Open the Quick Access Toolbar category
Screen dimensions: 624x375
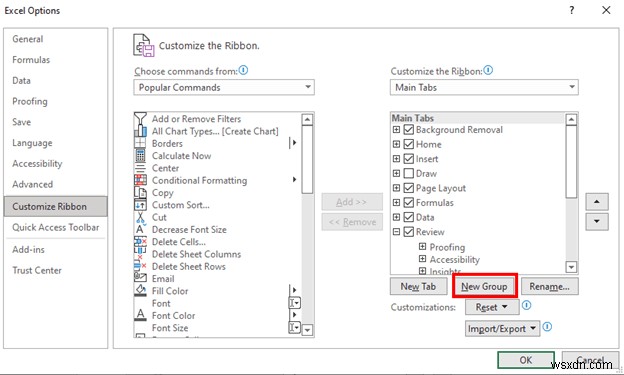[56, 227]
